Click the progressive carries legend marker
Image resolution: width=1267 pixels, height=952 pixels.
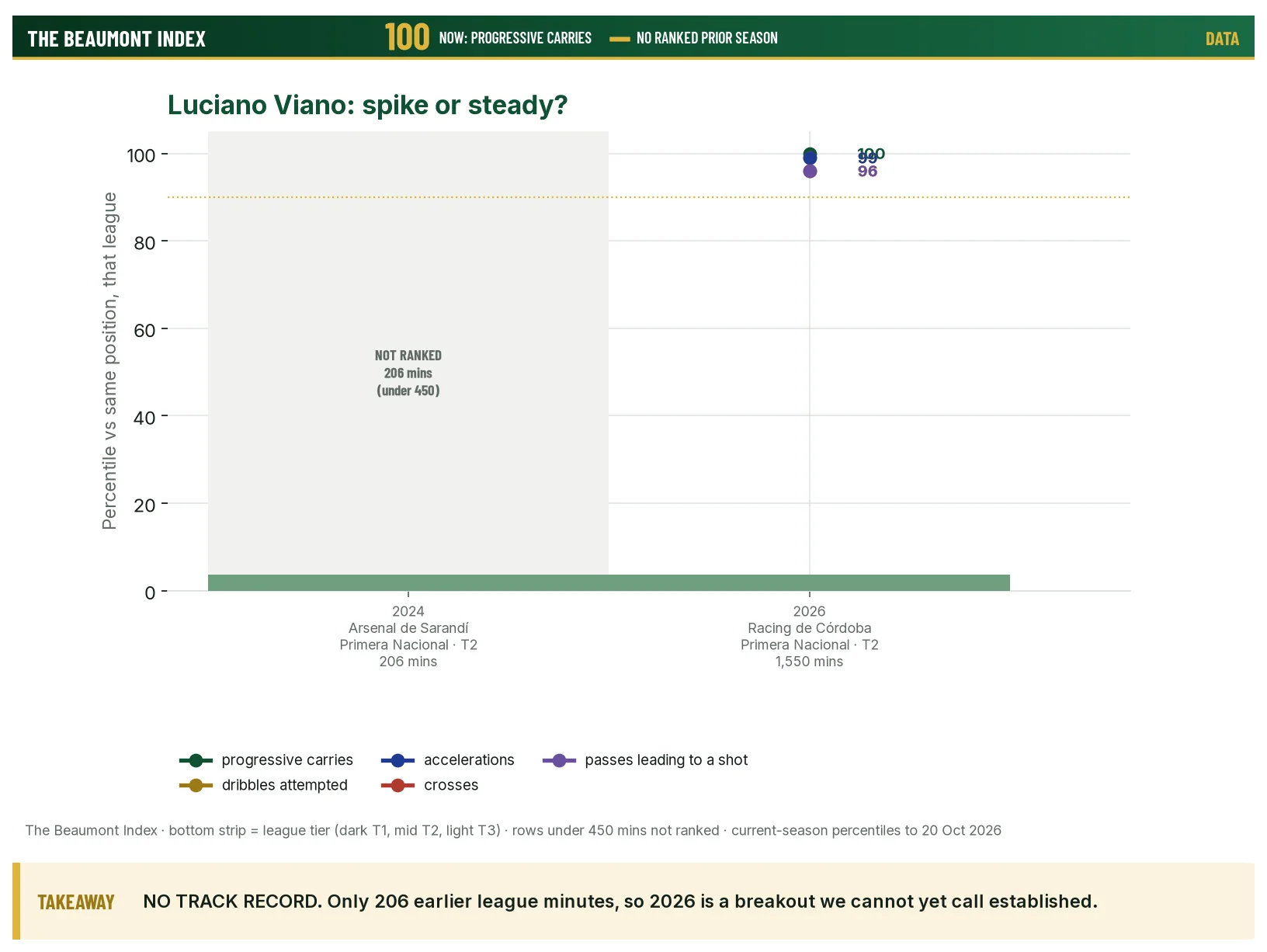(196, 760)
